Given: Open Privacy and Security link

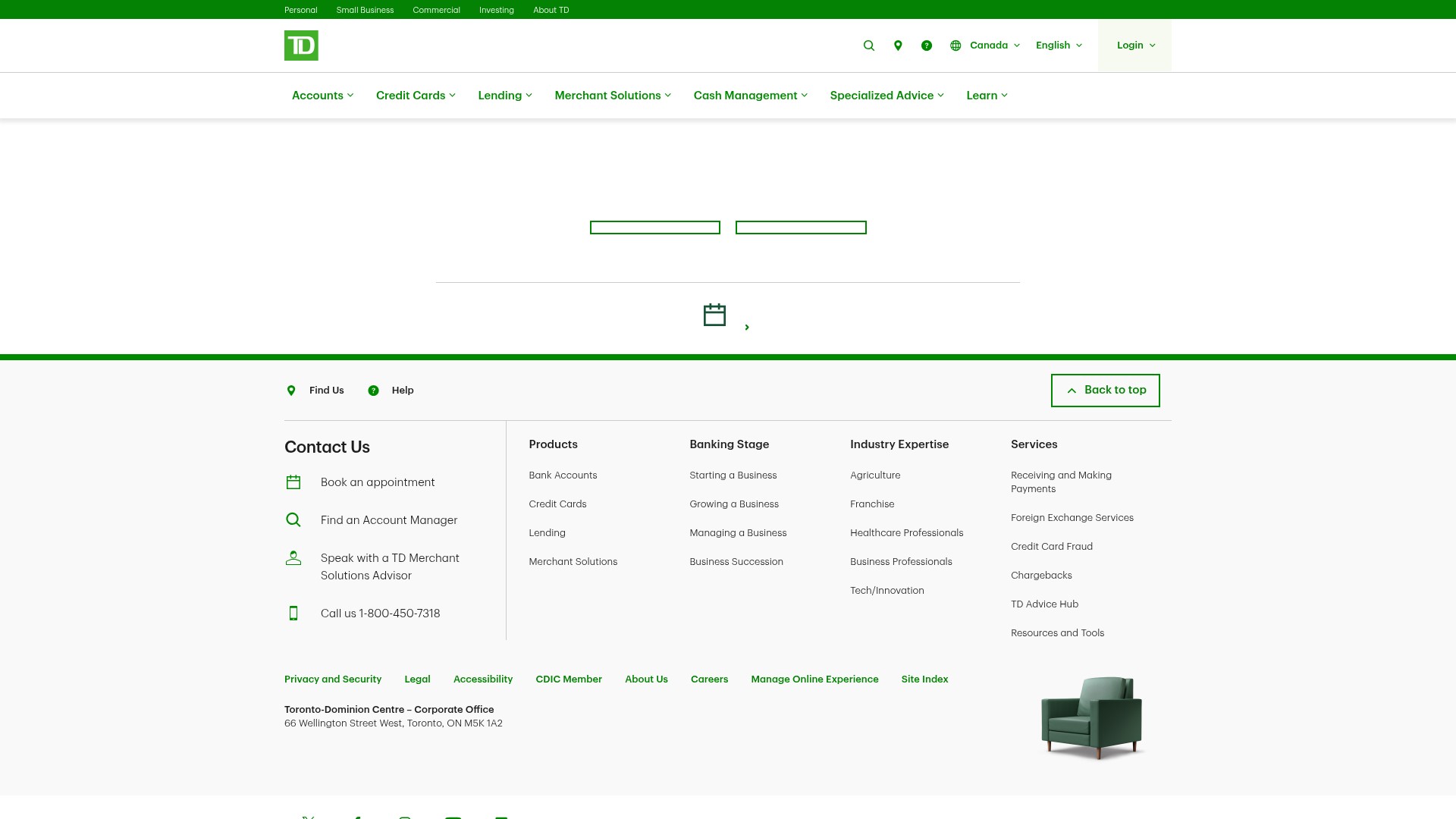Looking at the screenshot, I should pyautogui.click(x=333, y=679).
